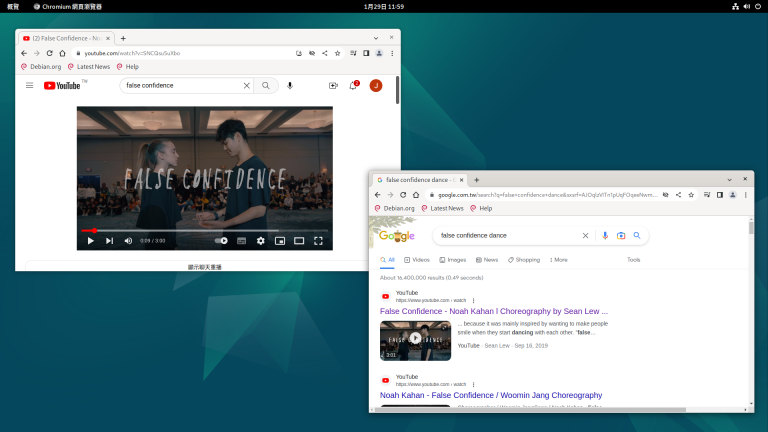
Task: Start YouTube voice search with microphone
Action: point(290,86)
